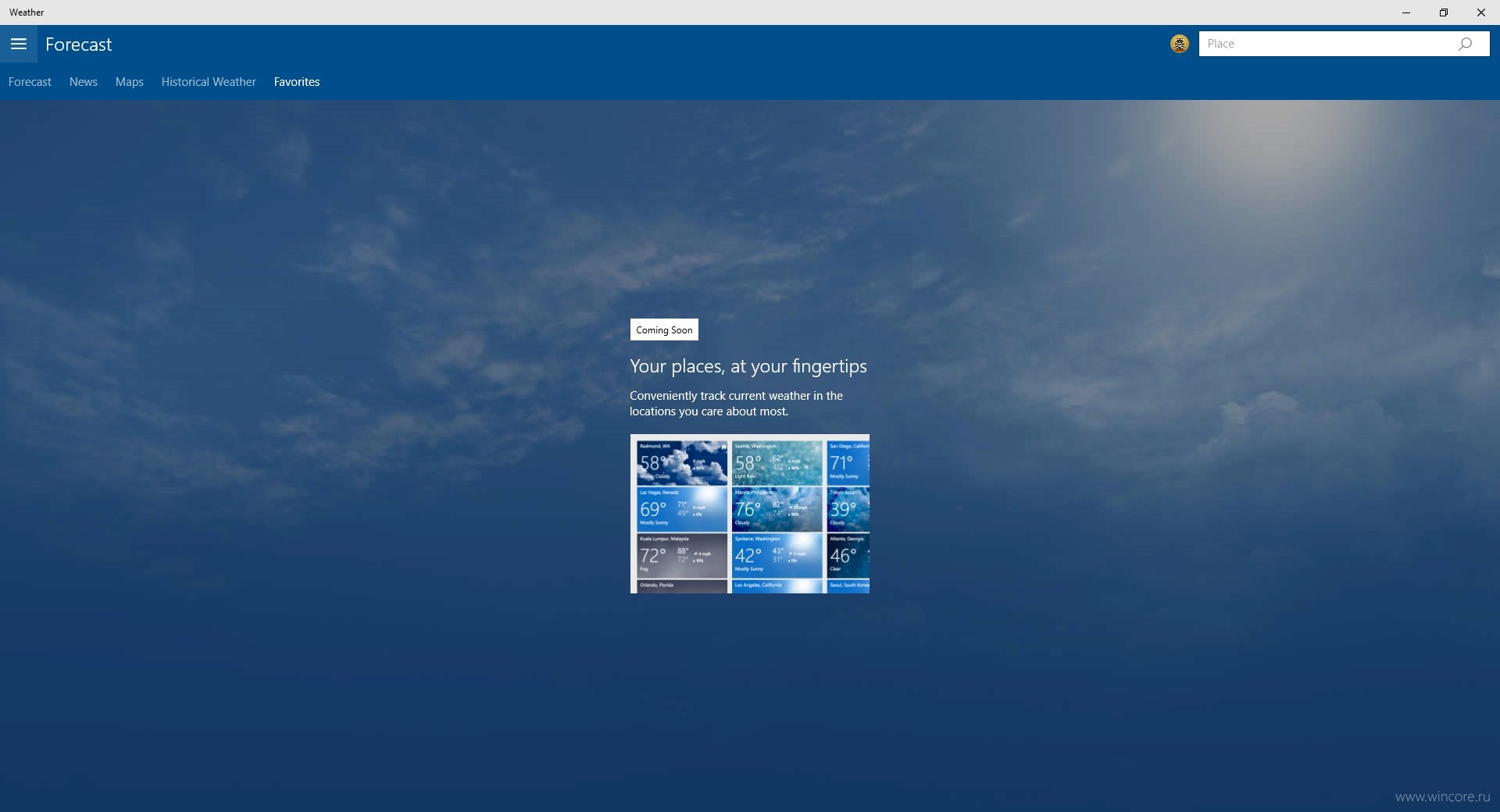
Task: Open the Maps tab
Action: (130, 82)
